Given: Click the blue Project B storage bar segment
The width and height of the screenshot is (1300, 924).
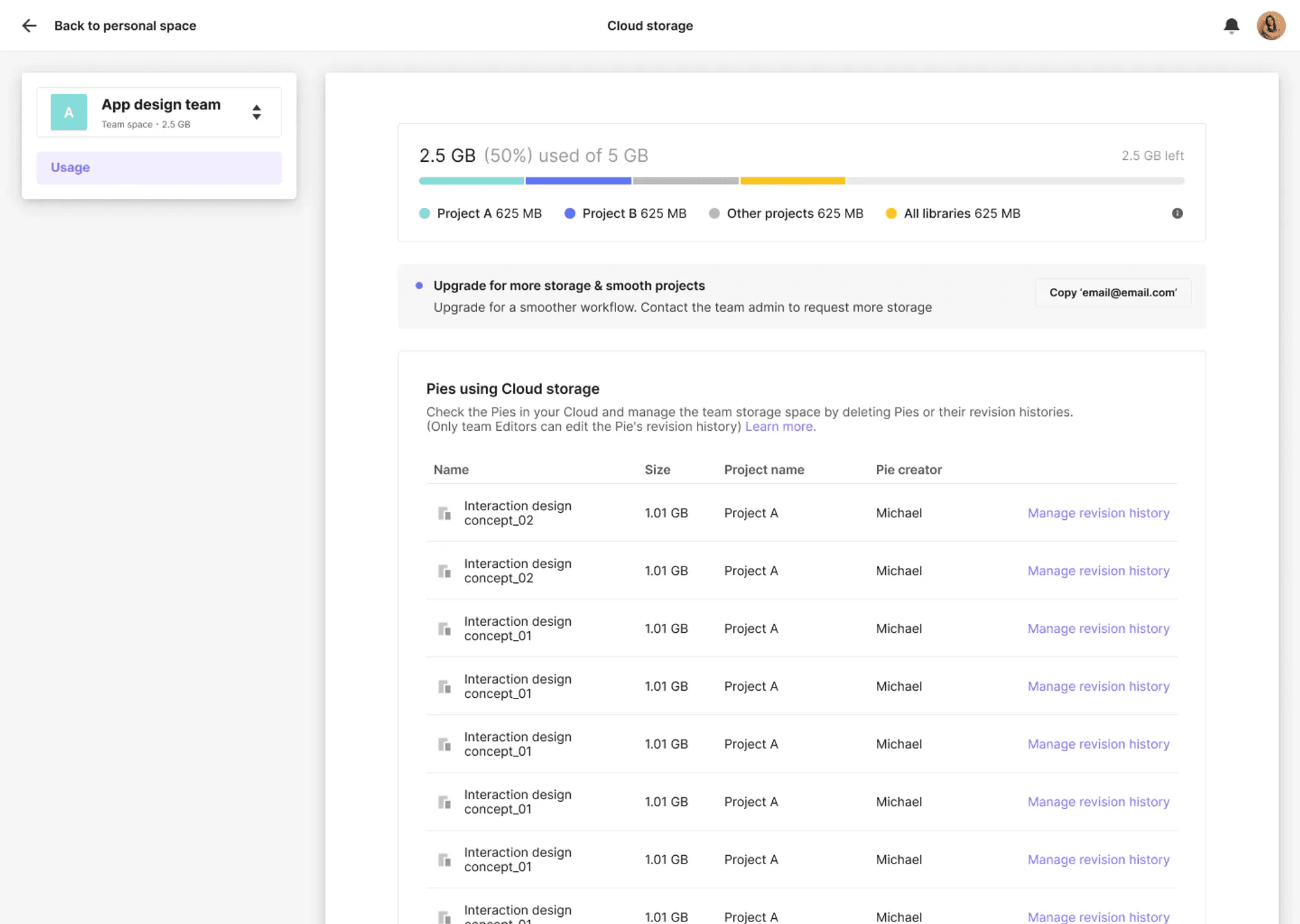Looking at the screenshot, I should [x=578, y=181].
